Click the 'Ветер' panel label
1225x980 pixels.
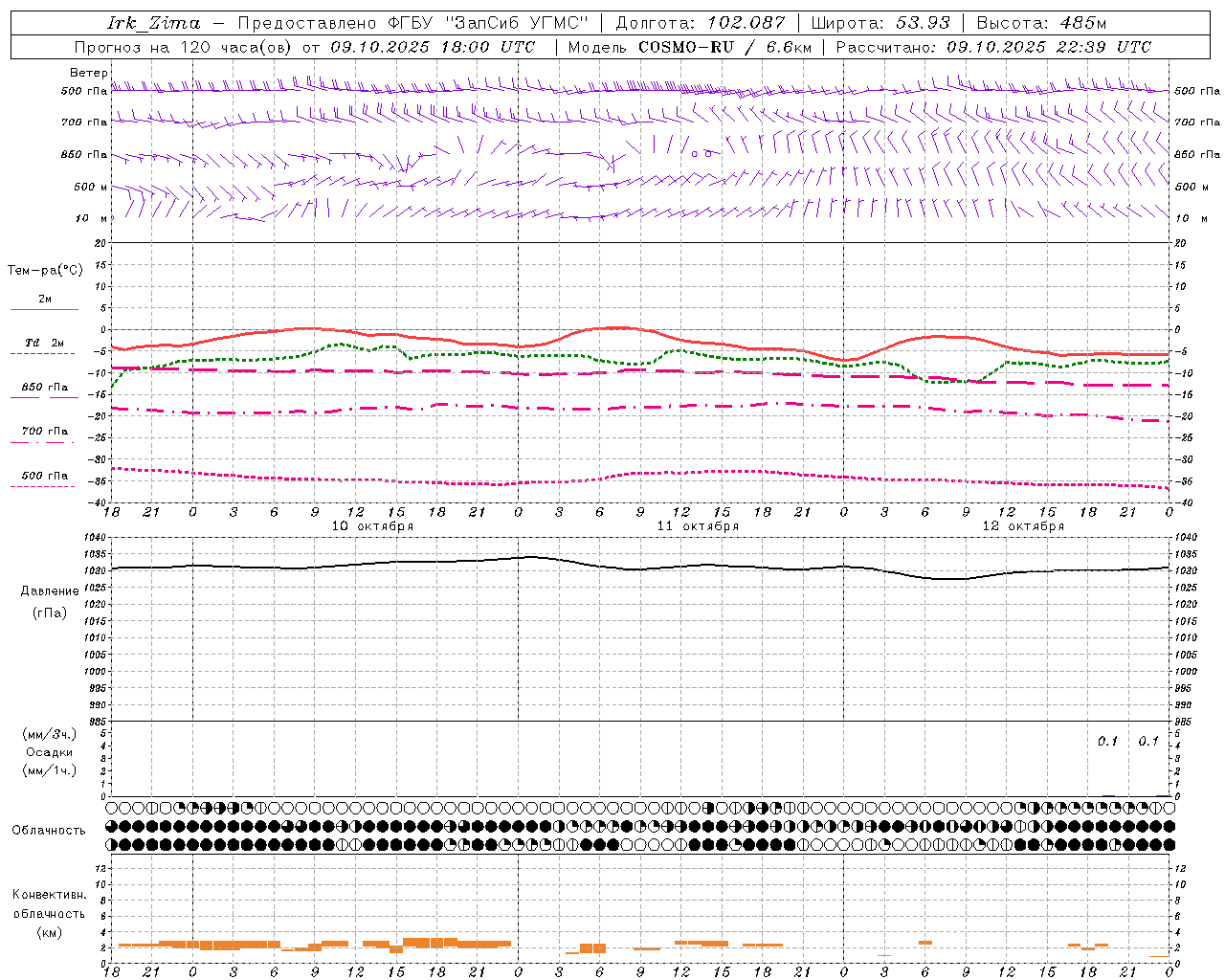click(x=89, y=73)
